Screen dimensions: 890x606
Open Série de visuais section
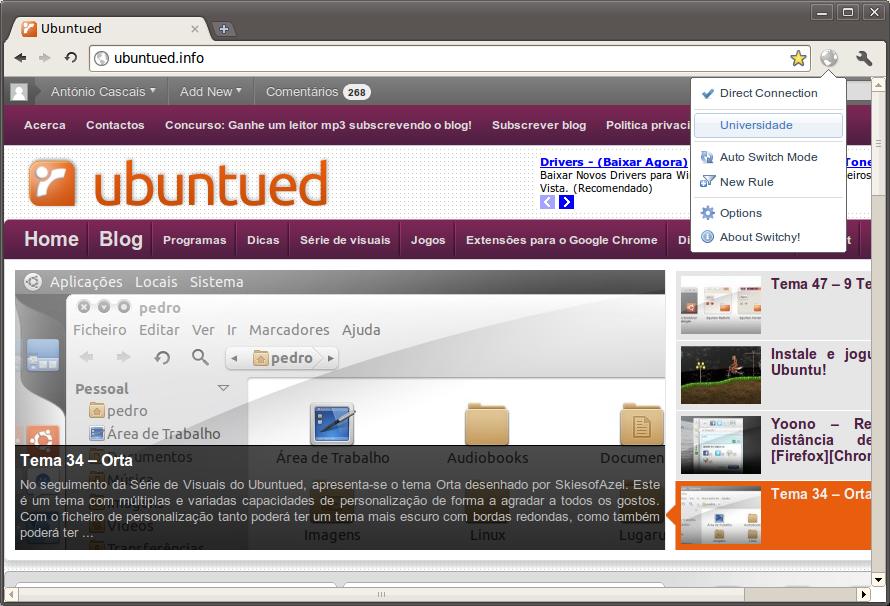point(345,240)
